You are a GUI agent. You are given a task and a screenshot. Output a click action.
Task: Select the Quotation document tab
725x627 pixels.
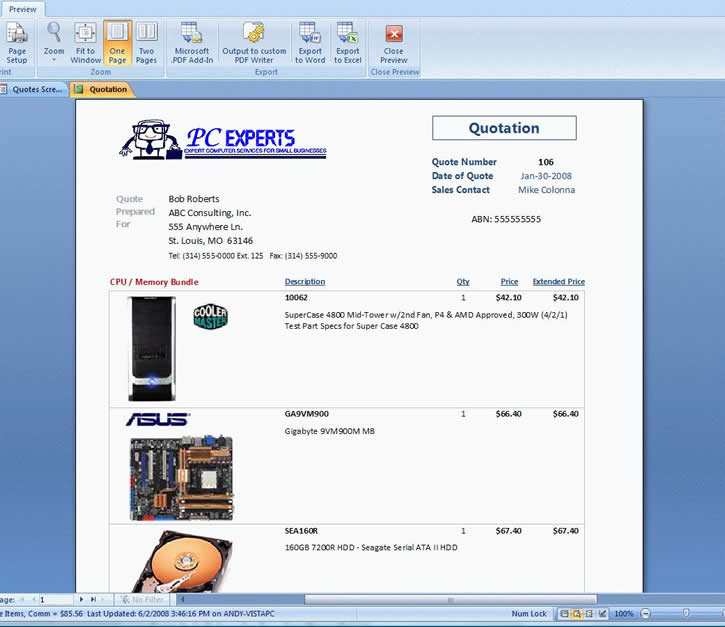click(102, 89)
